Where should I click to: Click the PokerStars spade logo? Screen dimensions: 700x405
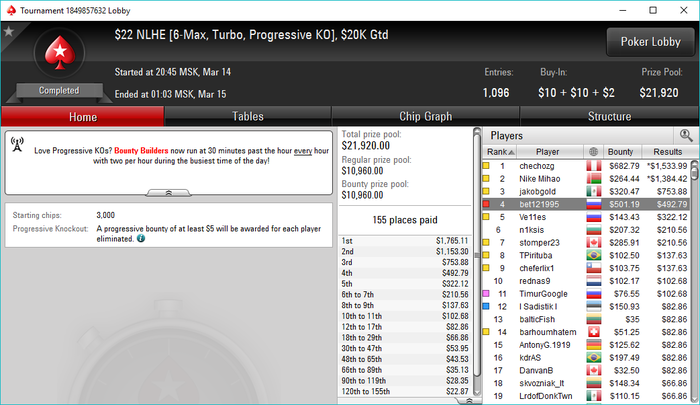pyautogui.click(x=59, y=53)
